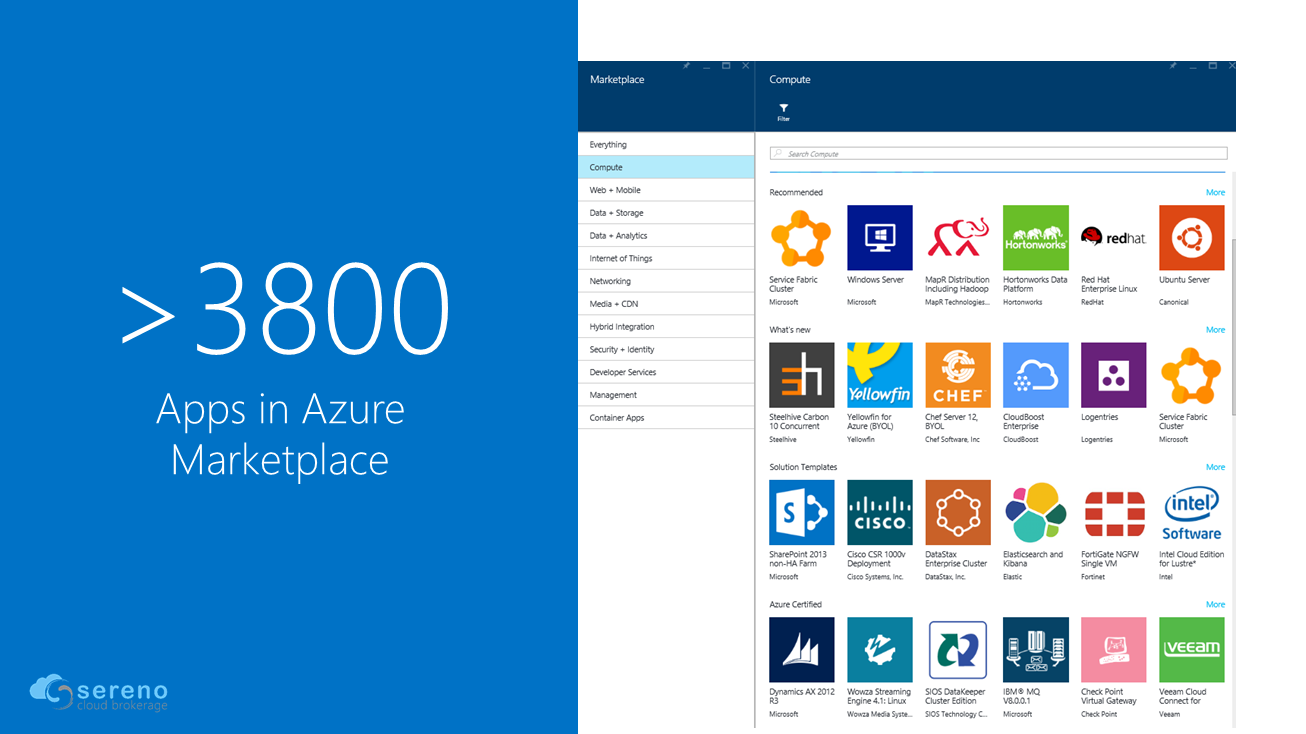Click More link beside Recommended
This screenshot has width=1306, height=734.
point(1214,192)
